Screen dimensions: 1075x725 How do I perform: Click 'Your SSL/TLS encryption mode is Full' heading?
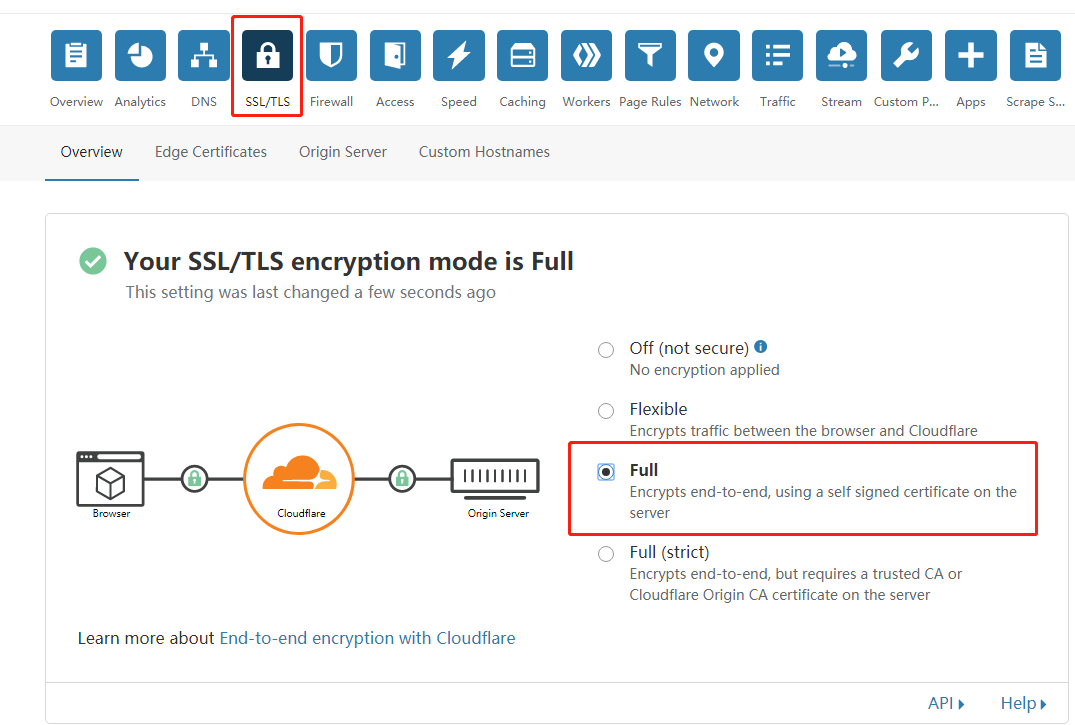pos(348,261)
